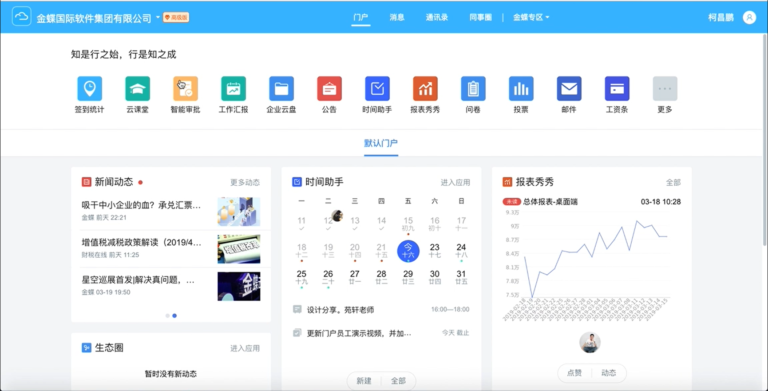Select calendar date 25
Image resolution: width=768 pixels, height=391 pixels.
coord(302,277)
